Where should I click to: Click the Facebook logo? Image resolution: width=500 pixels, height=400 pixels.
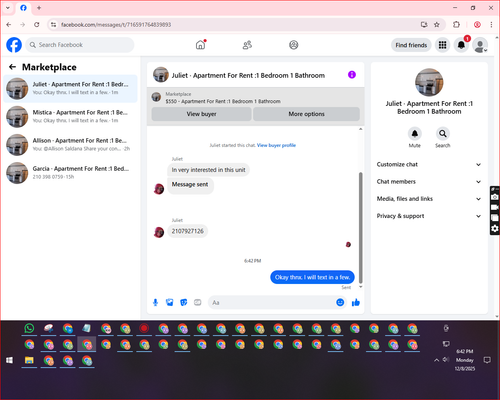14,45
